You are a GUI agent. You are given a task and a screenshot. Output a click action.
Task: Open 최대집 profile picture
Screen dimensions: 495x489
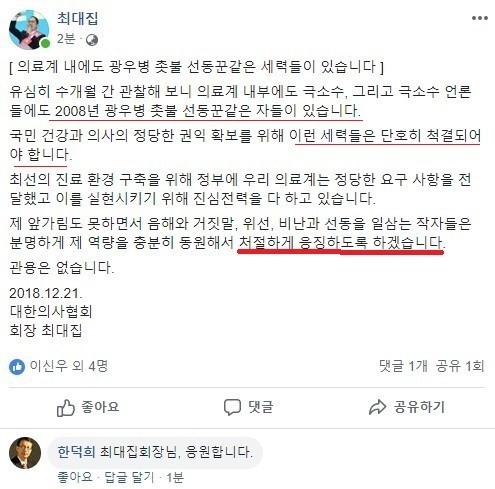pos(29,29)
